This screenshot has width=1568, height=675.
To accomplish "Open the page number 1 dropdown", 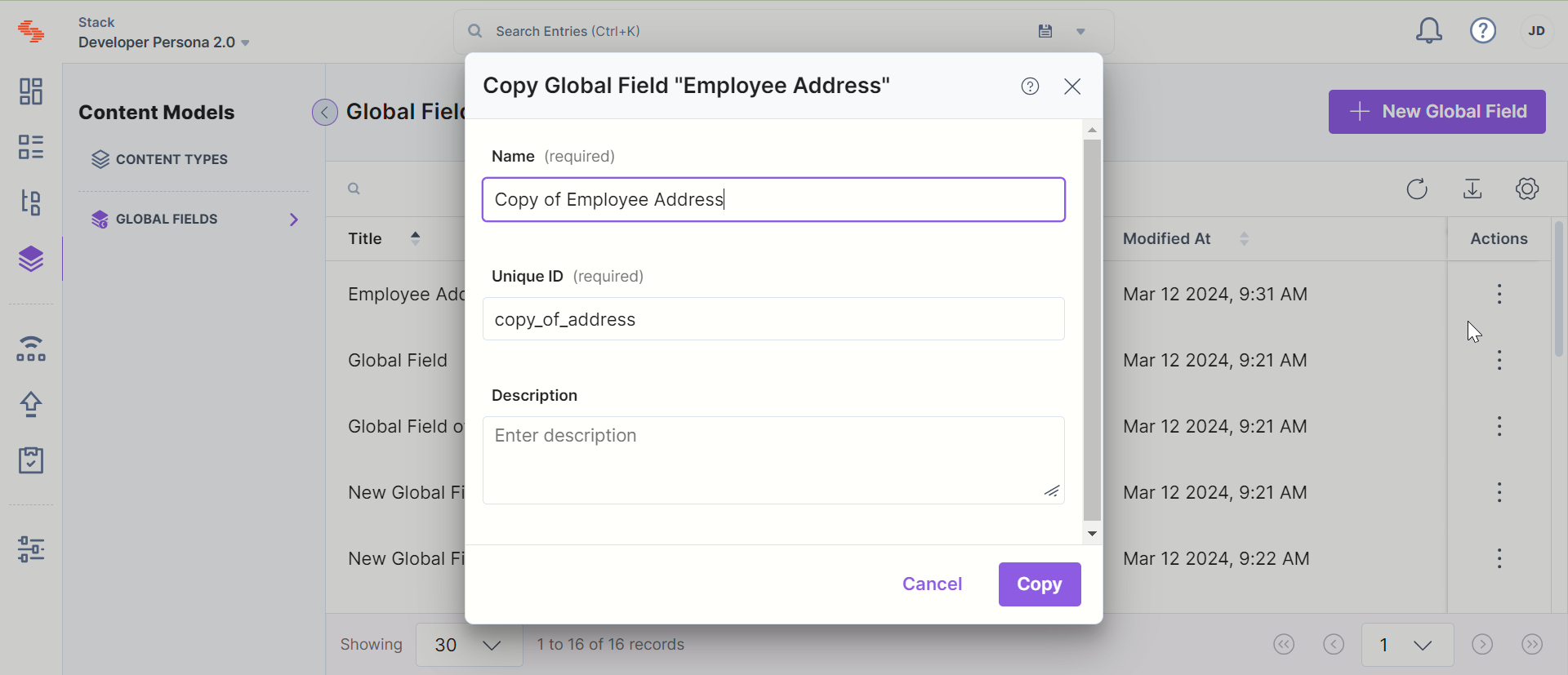I will [1407, 645].
